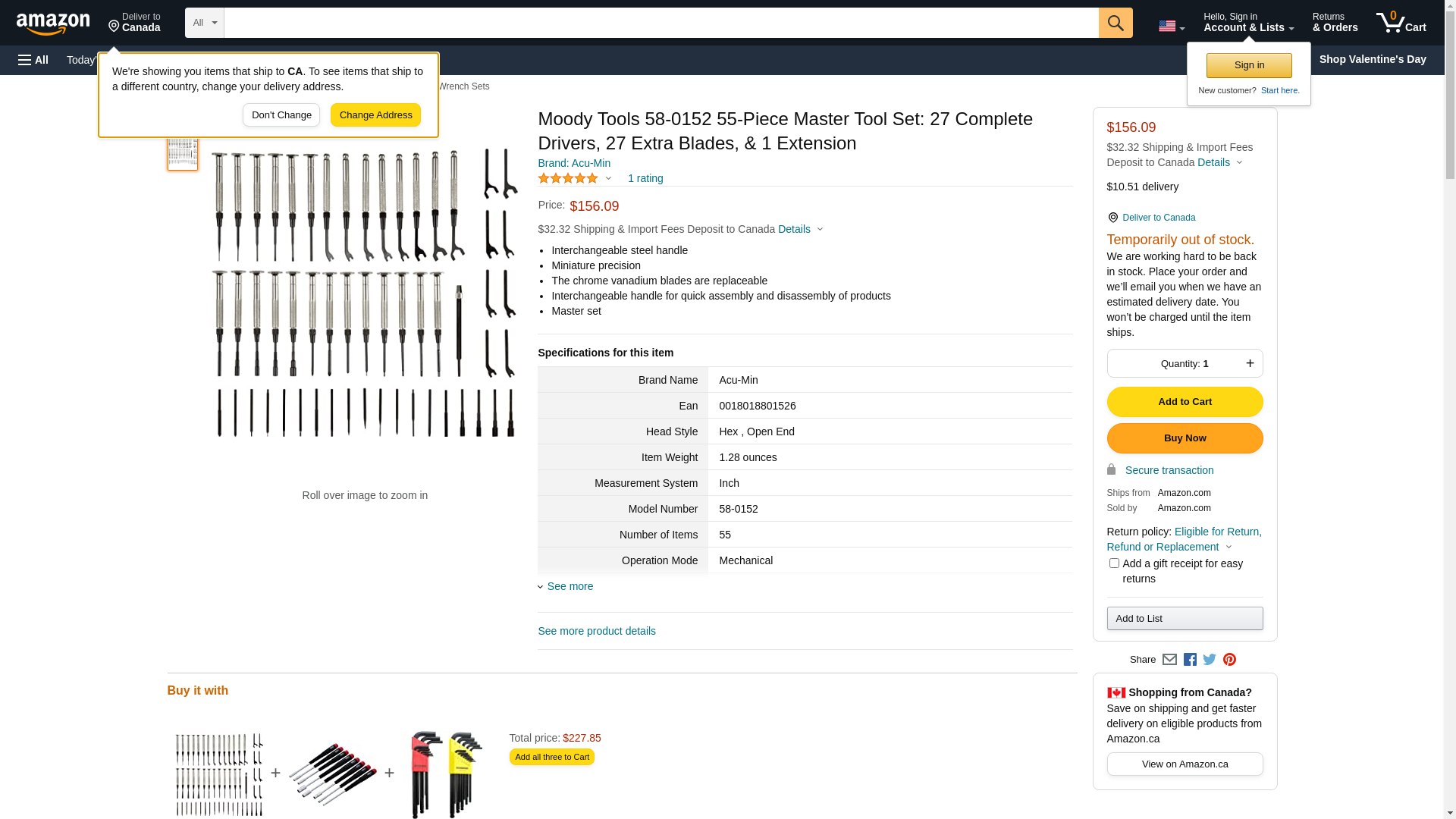Open the All hamburger menu

[33, 60]
